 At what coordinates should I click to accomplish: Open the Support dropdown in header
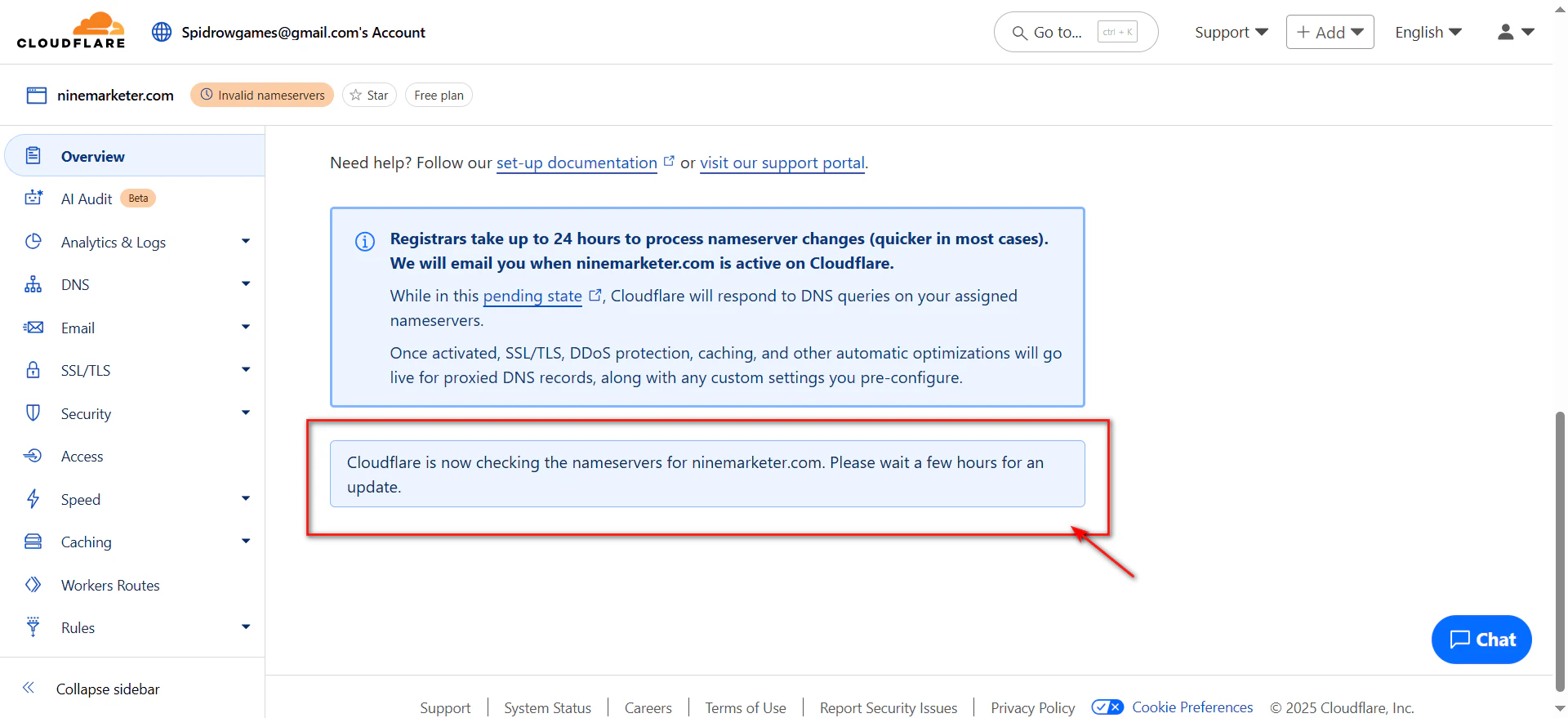(1232, 32)
